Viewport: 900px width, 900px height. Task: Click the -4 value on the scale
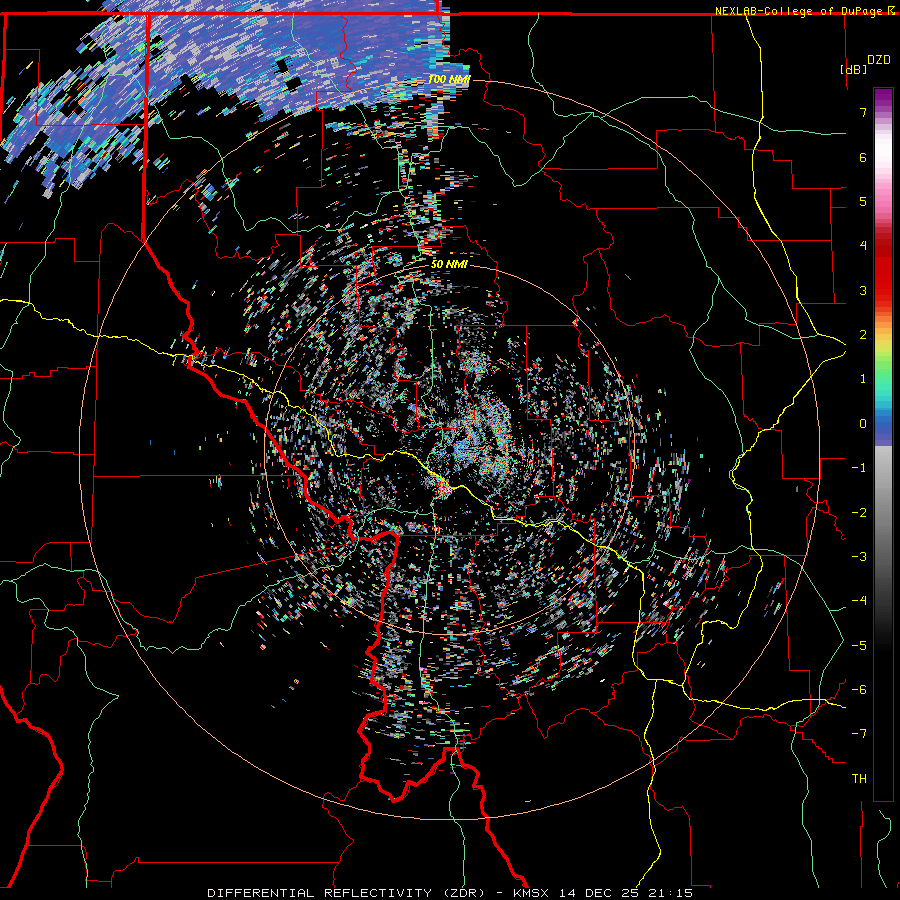[859, 601]
